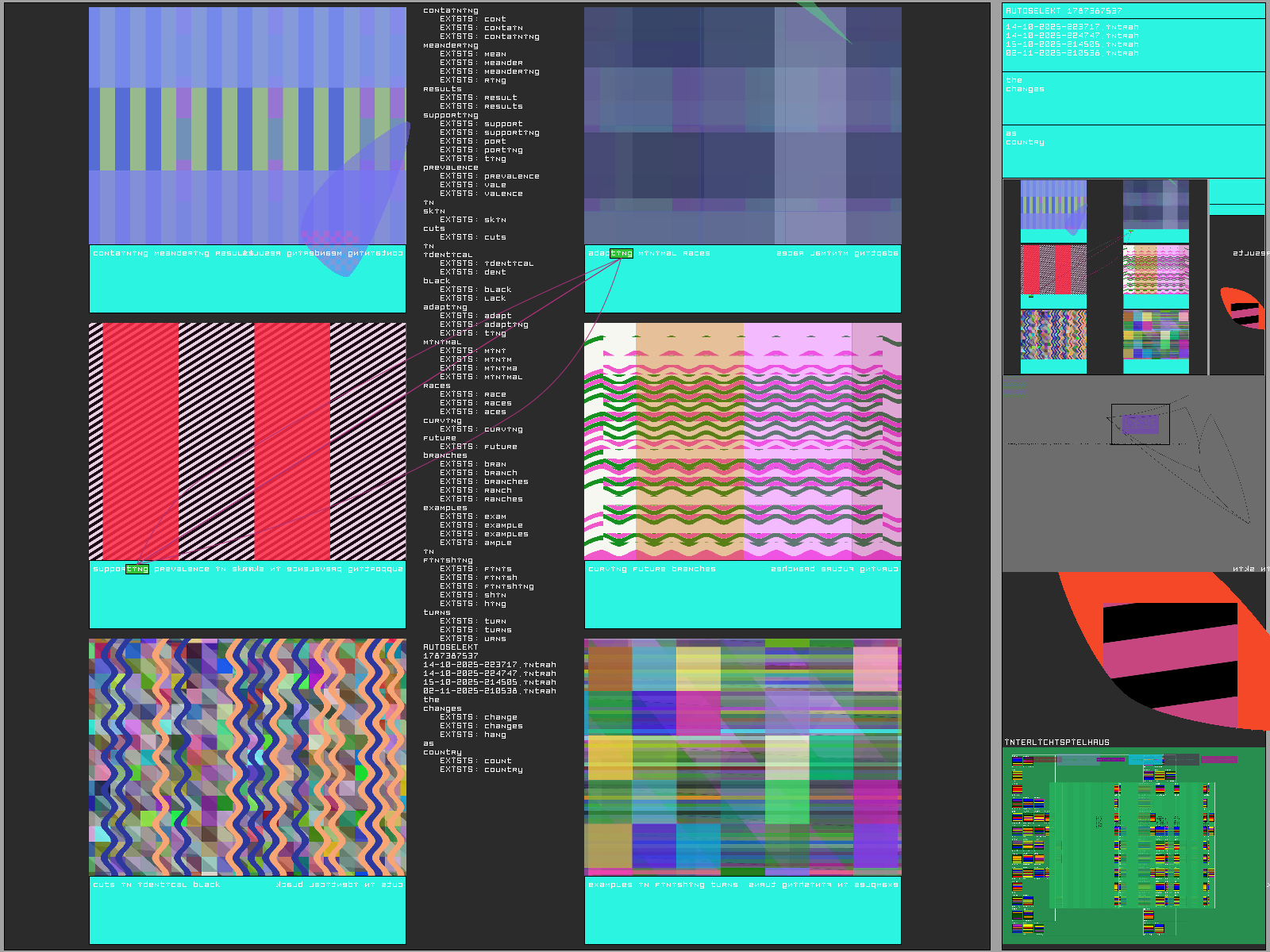1270x952 pixels.
Task: Click the INTERLICHTSPIELHAUS label
Action: [1056, 743]
